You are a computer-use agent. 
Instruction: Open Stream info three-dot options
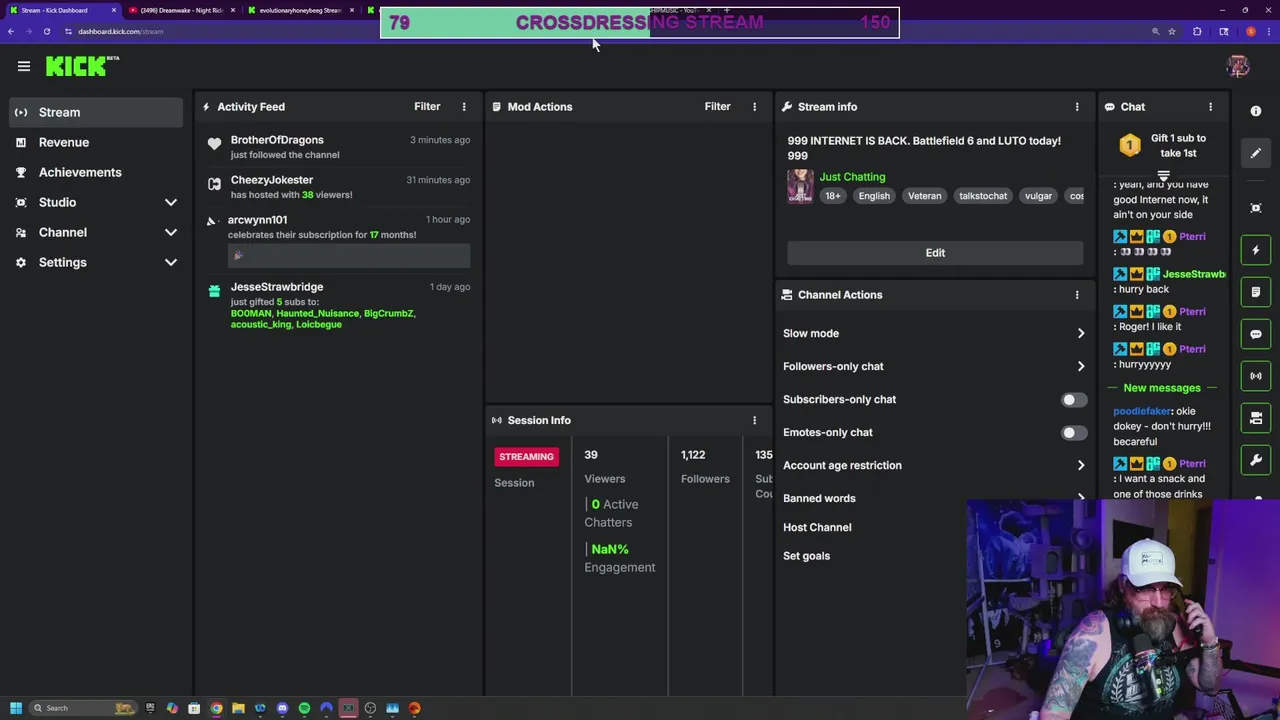pyautogui.click(x=1077, y=106)
